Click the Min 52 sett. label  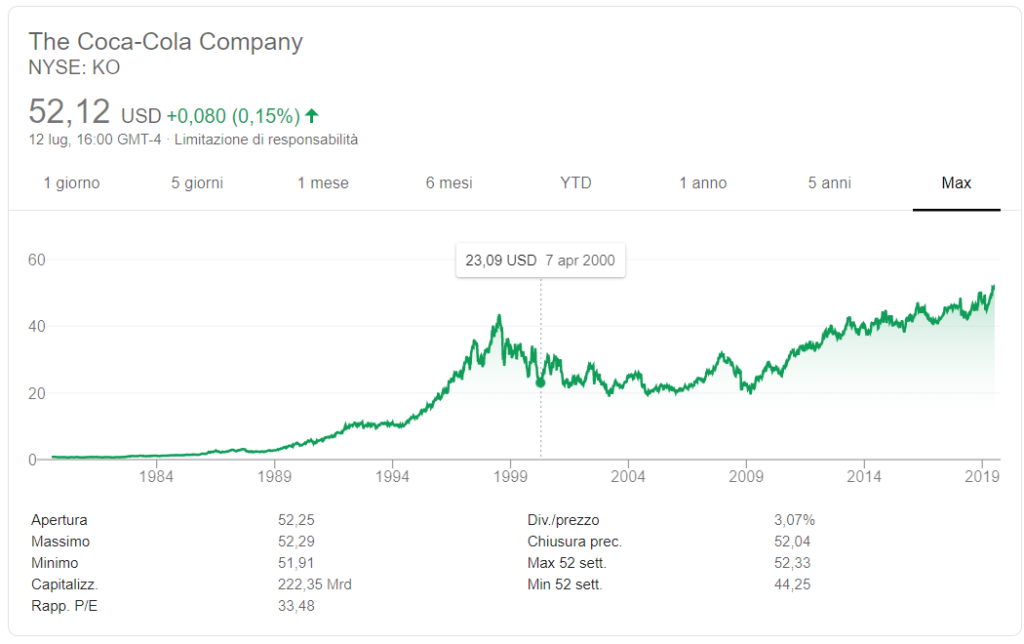click(565, 585)
